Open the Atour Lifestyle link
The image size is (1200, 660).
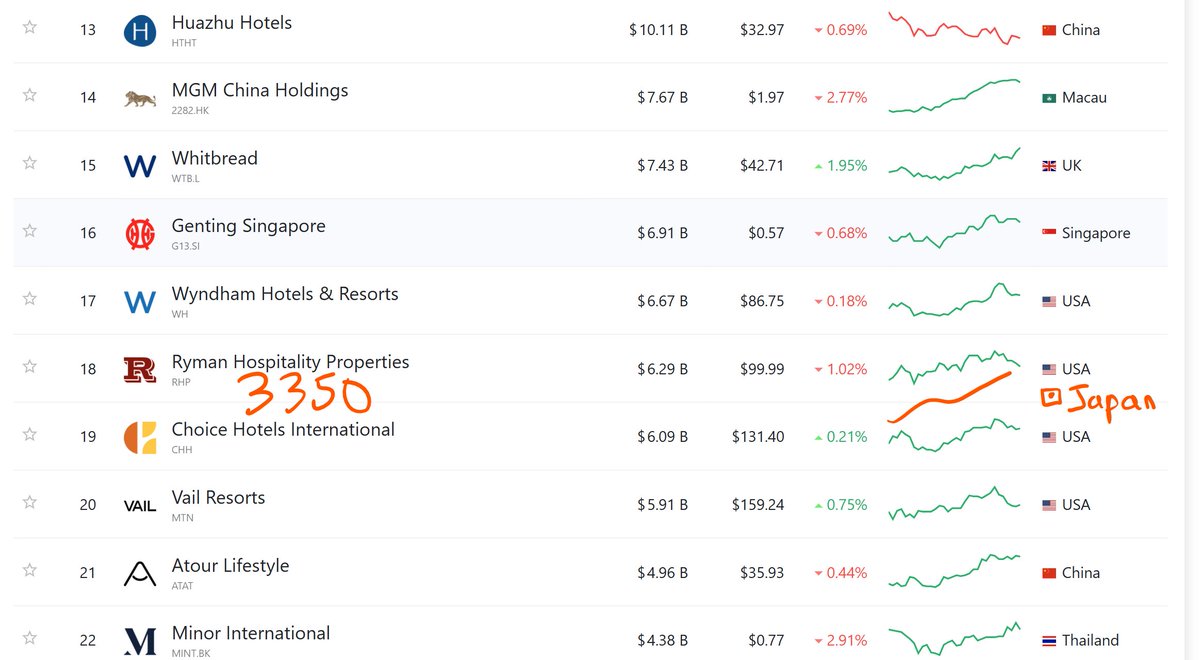click(x=230, y=565)
